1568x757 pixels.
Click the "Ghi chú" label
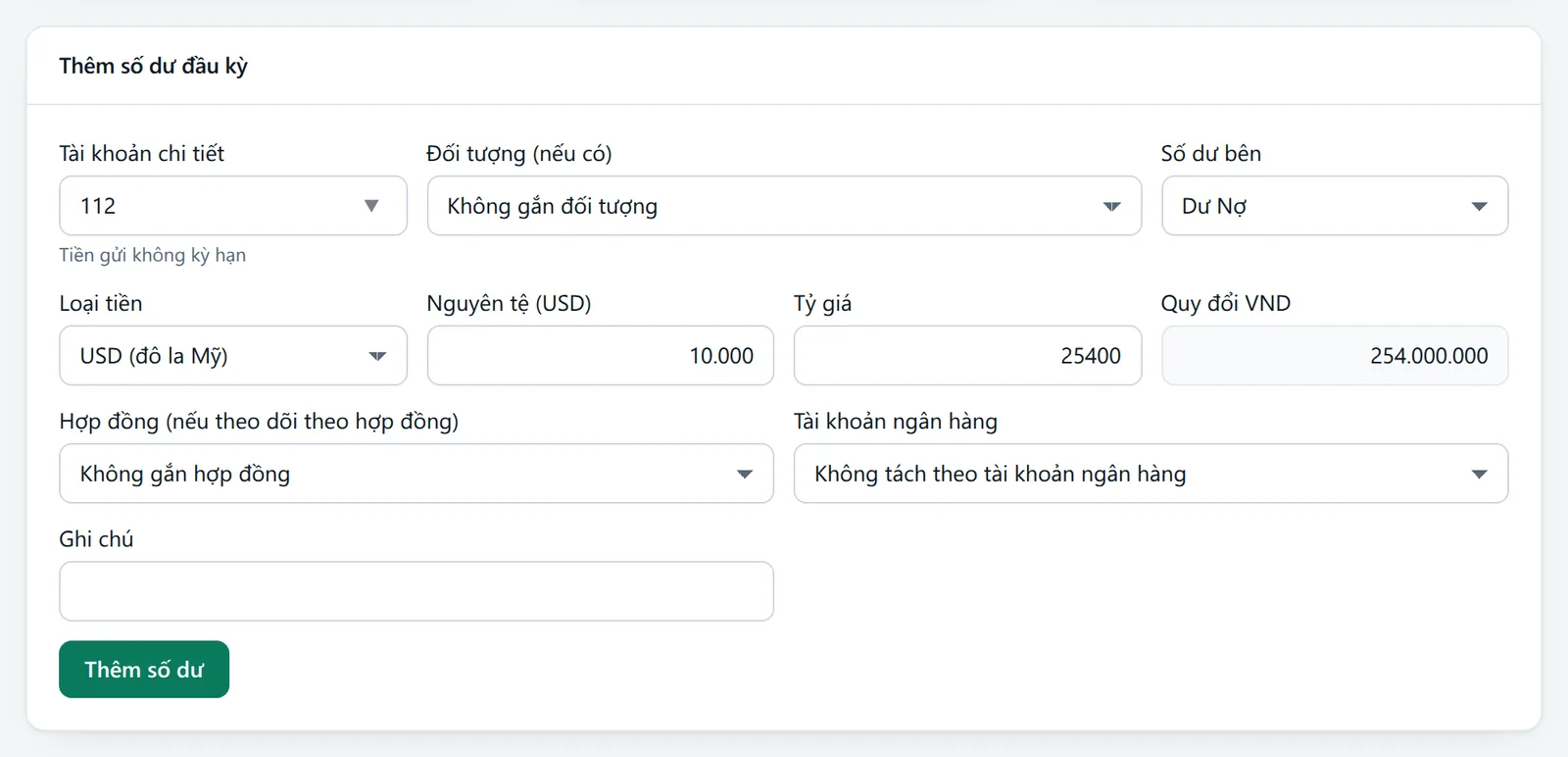[96, 538]
